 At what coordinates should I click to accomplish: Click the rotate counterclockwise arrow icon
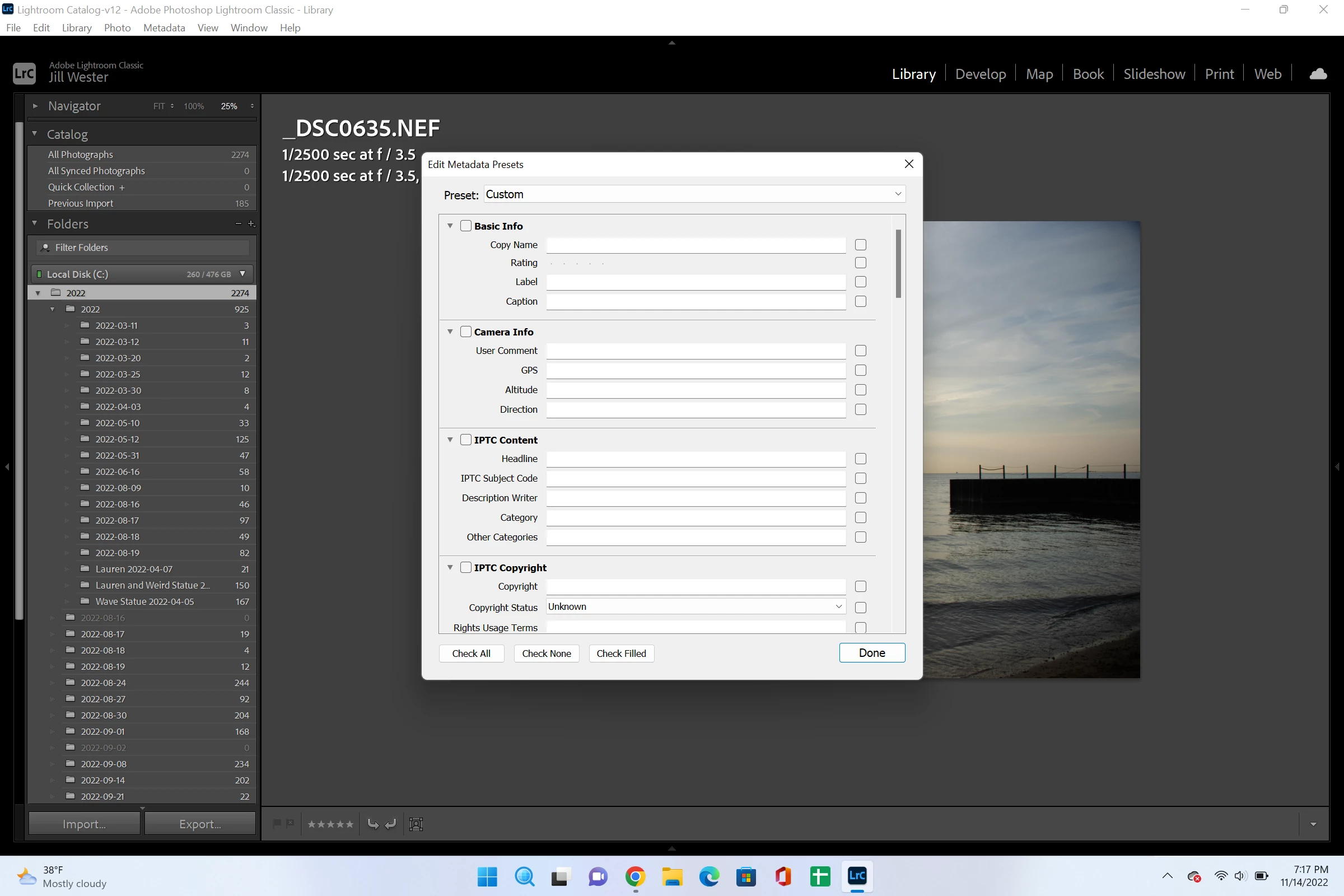coord(372,824)
